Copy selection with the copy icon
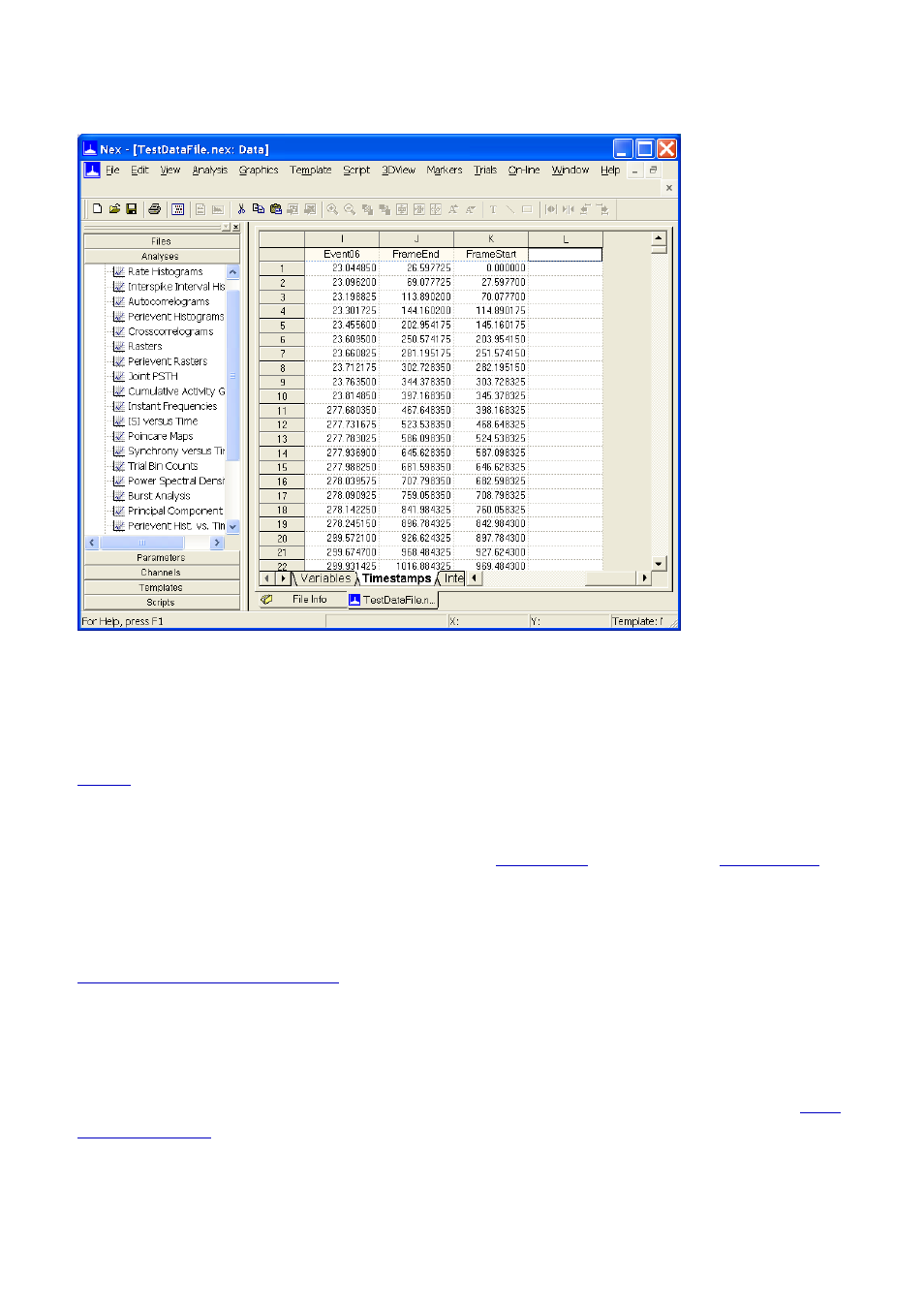 point(259,209)
